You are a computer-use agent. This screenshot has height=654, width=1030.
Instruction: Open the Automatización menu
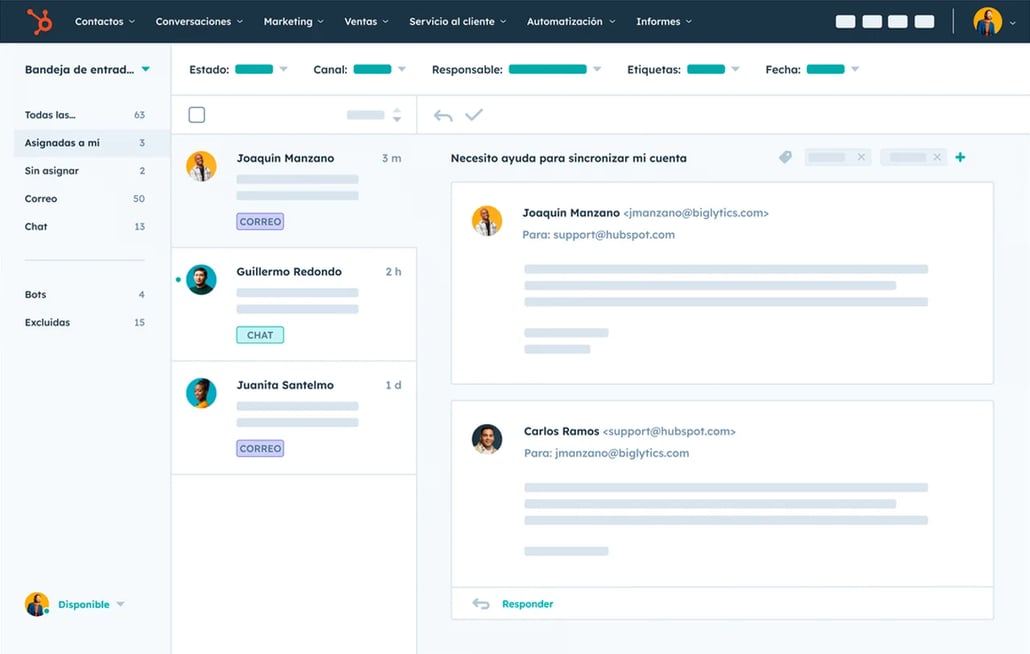[x=571, y=22]
